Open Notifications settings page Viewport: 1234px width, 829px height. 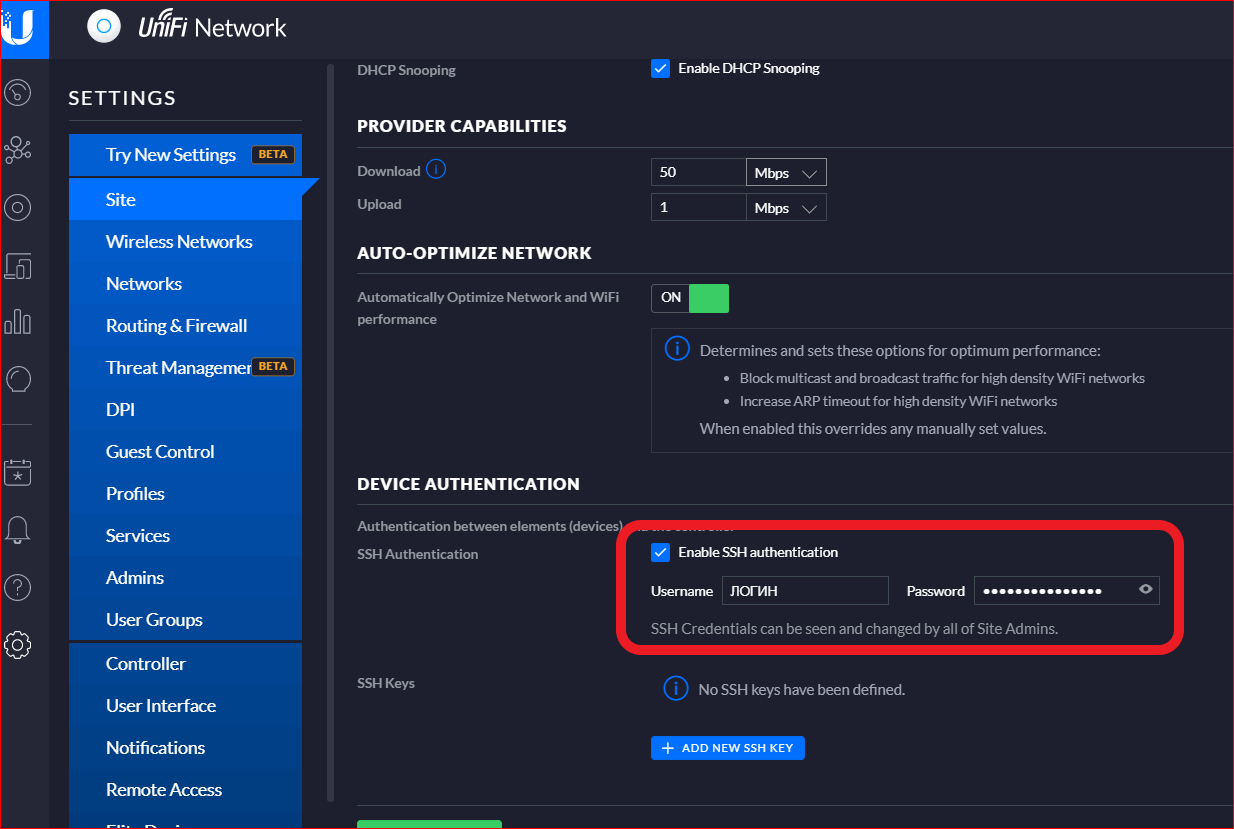coord(185,747)
